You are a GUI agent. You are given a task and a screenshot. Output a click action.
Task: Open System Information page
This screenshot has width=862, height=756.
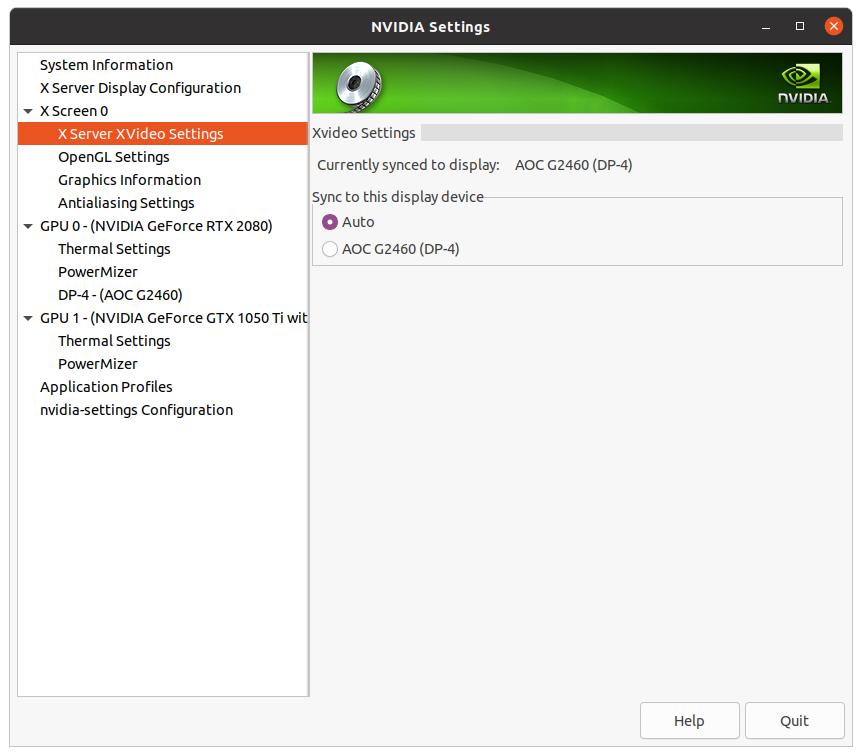(104, 64)
